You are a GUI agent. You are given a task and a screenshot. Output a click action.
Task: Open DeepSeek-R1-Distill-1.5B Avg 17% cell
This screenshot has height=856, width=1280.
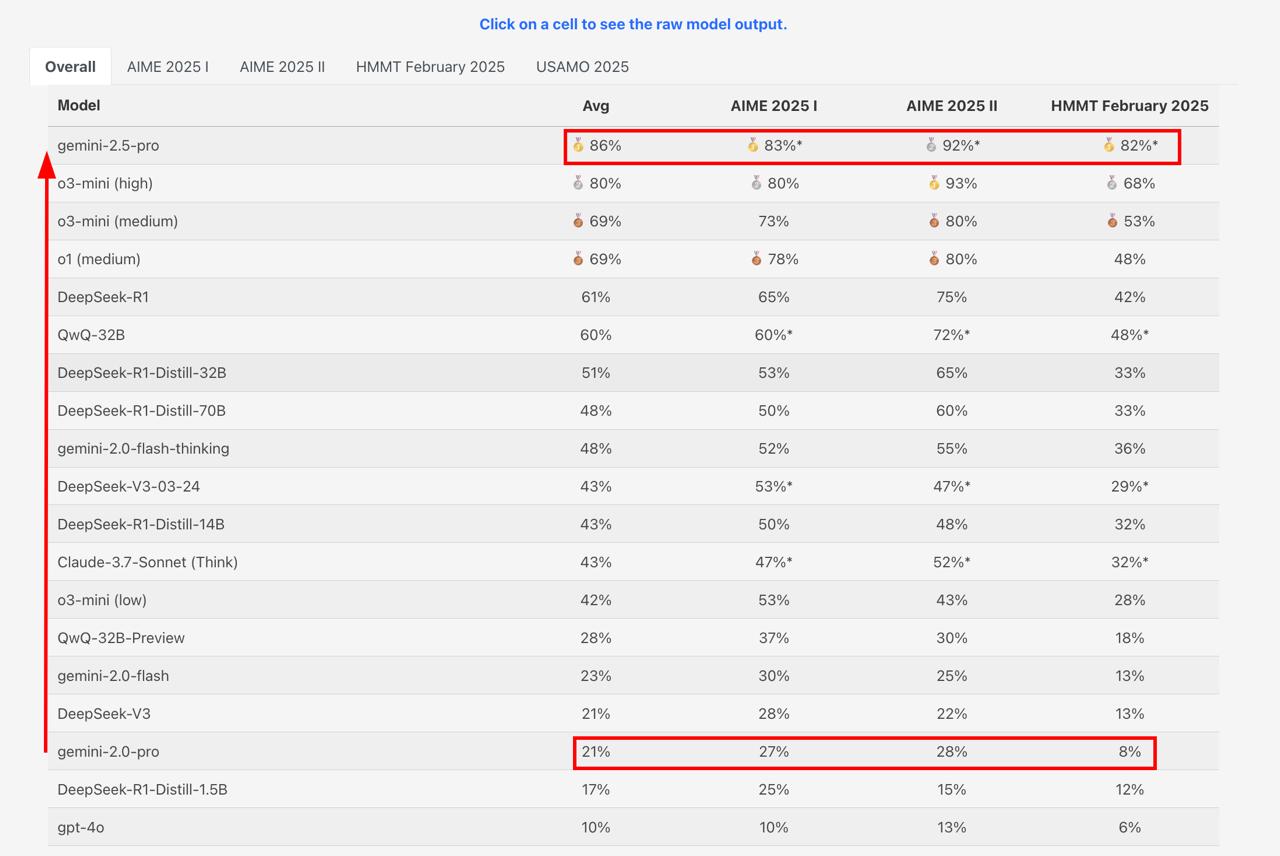click(596, 790)
